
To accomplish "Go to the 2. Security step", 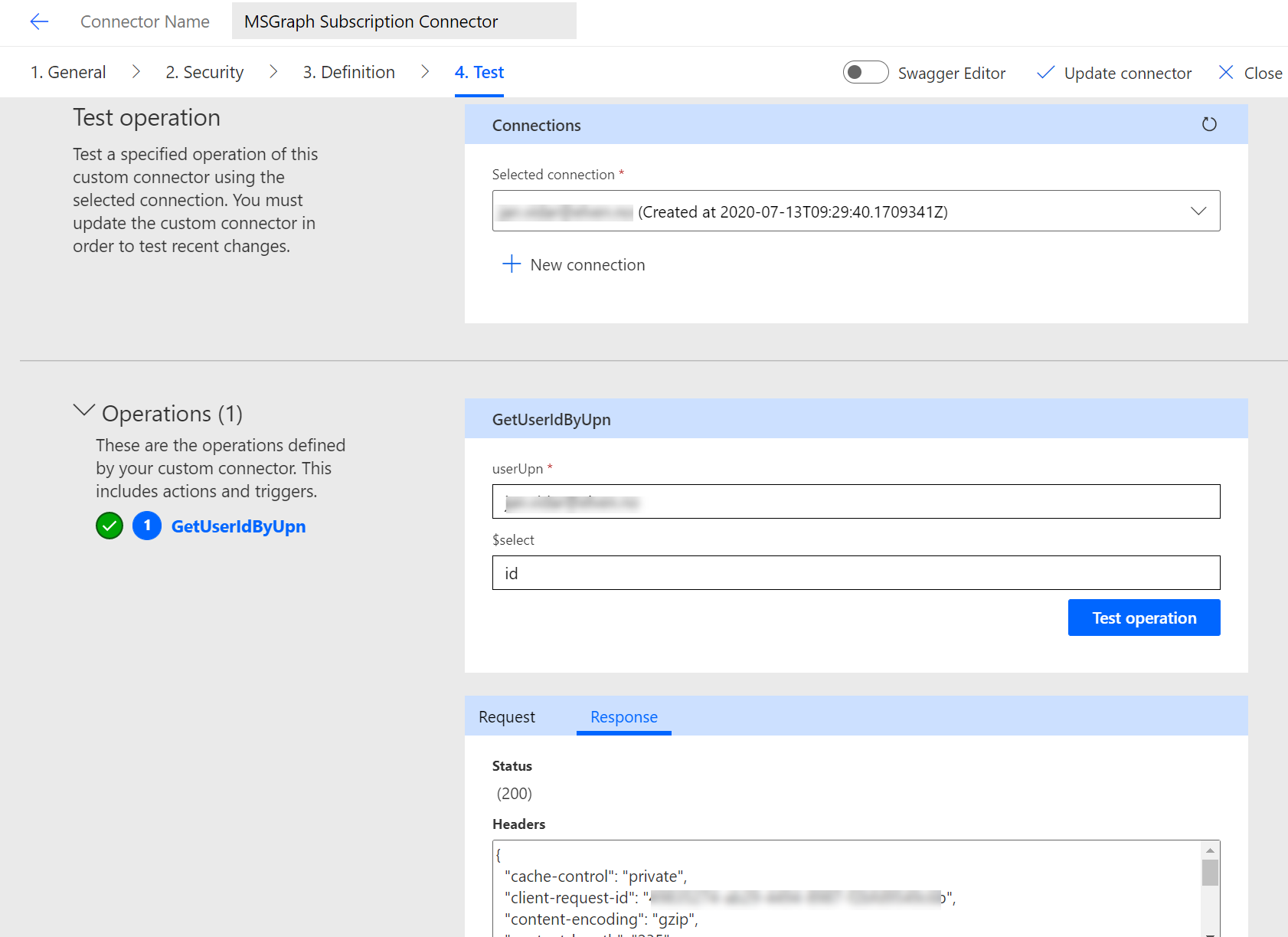I will coord(204,72).
